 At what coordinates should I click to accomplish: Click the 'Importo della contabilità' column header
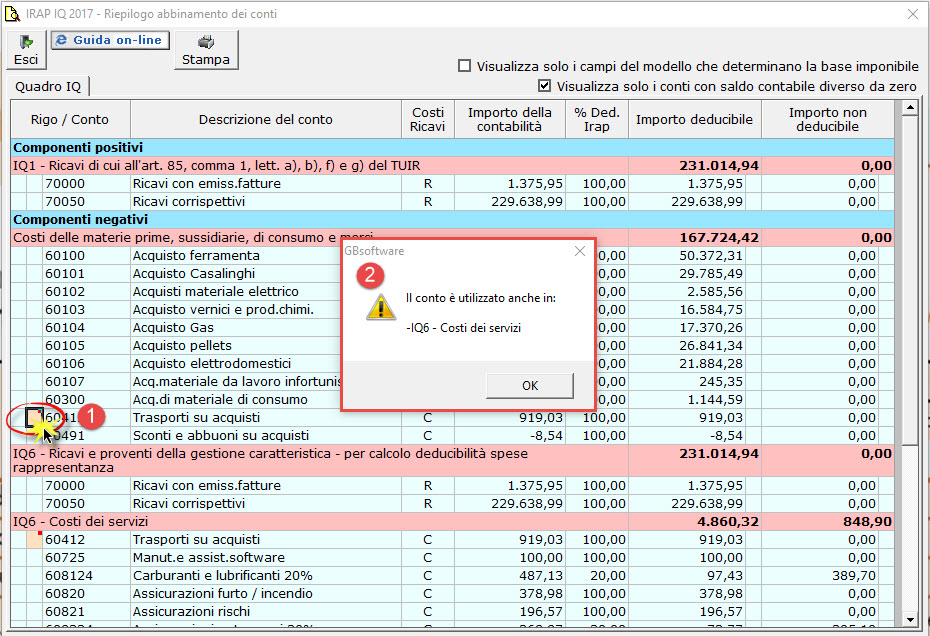(509, 119)
